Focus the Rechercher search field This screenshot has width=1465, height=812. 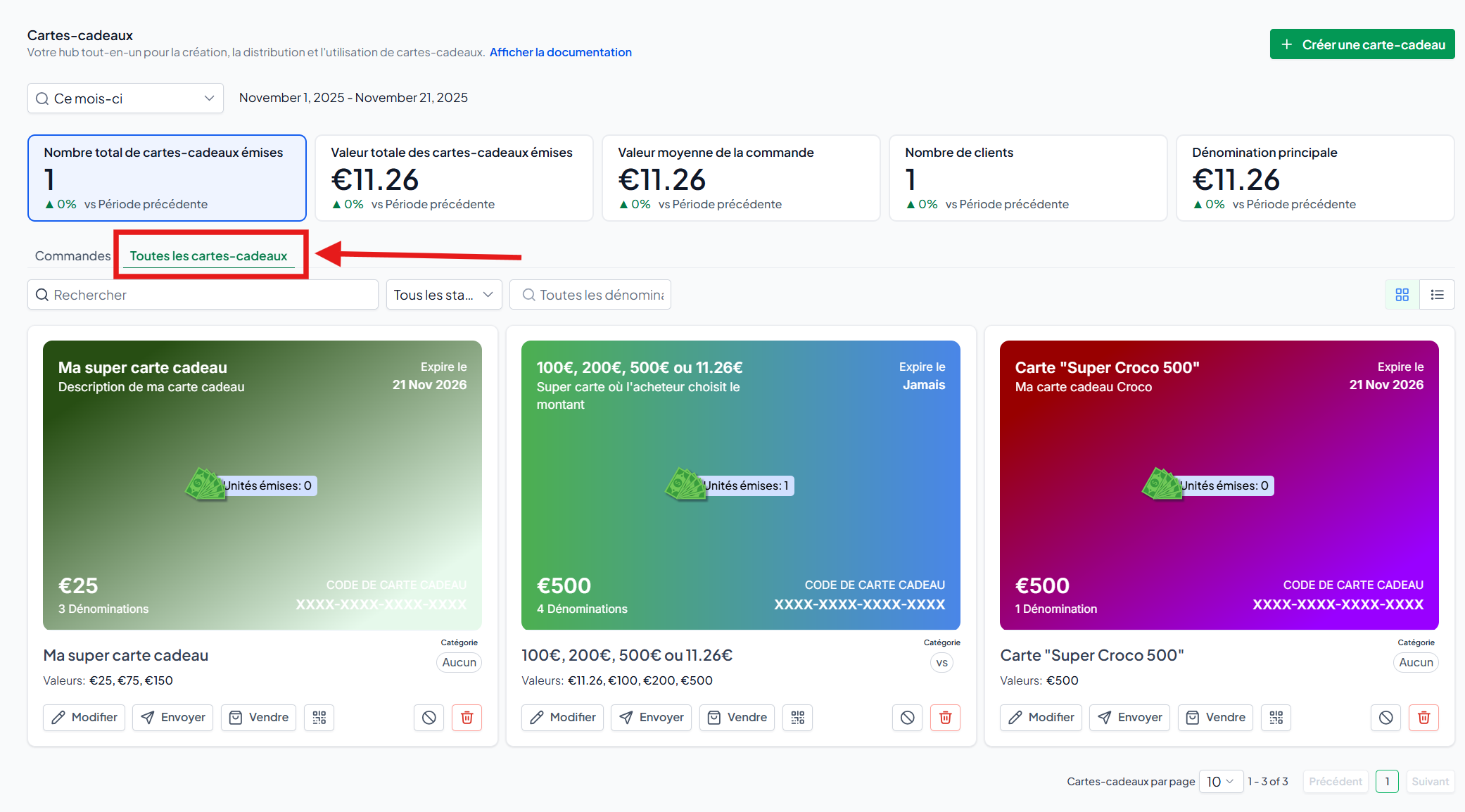click(x=203, y=295)
